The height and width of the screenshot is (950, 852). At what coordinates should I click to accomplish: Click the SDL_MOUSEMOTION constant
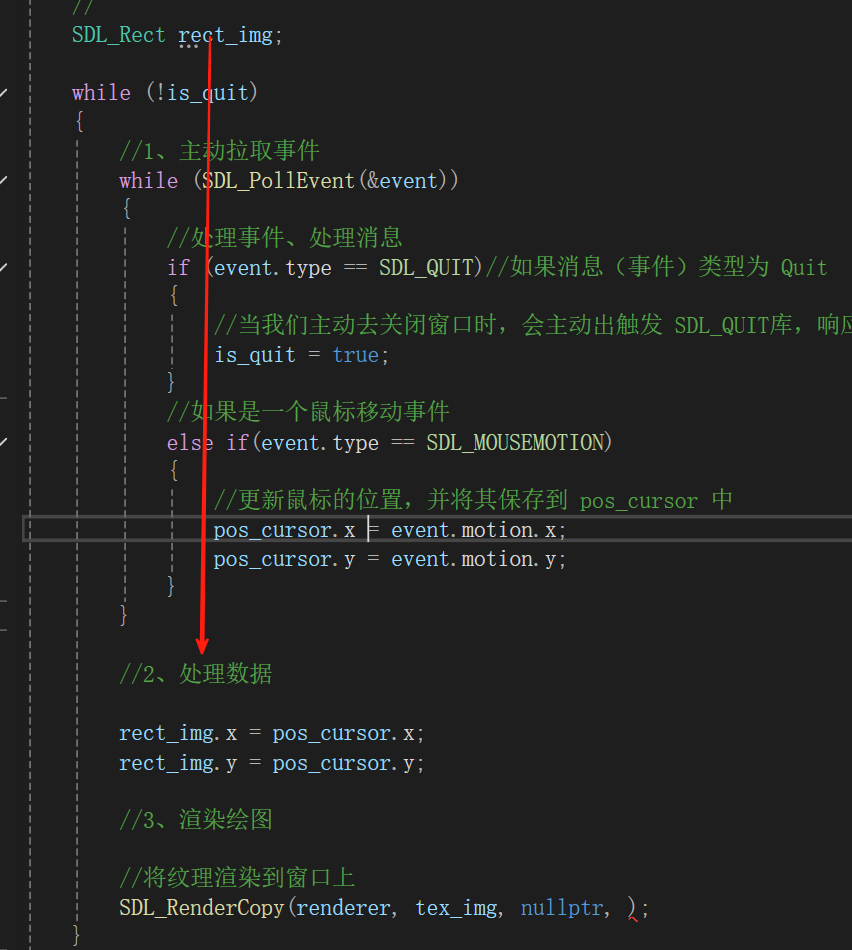tap(515, 442)
